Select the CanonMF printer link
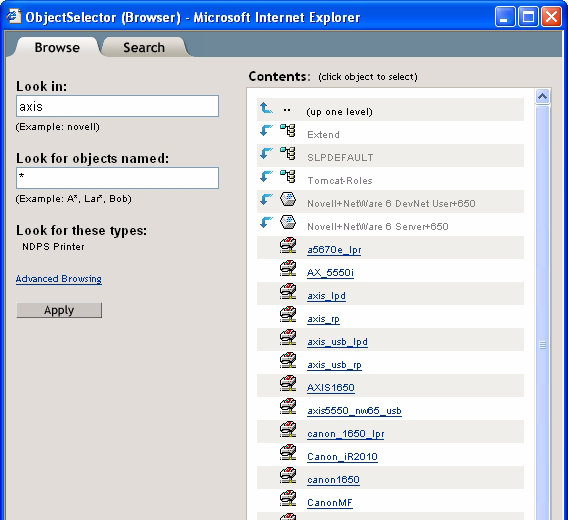Image resolution: width=568 pixels, height=520 pixels. [x=330, y=503]
